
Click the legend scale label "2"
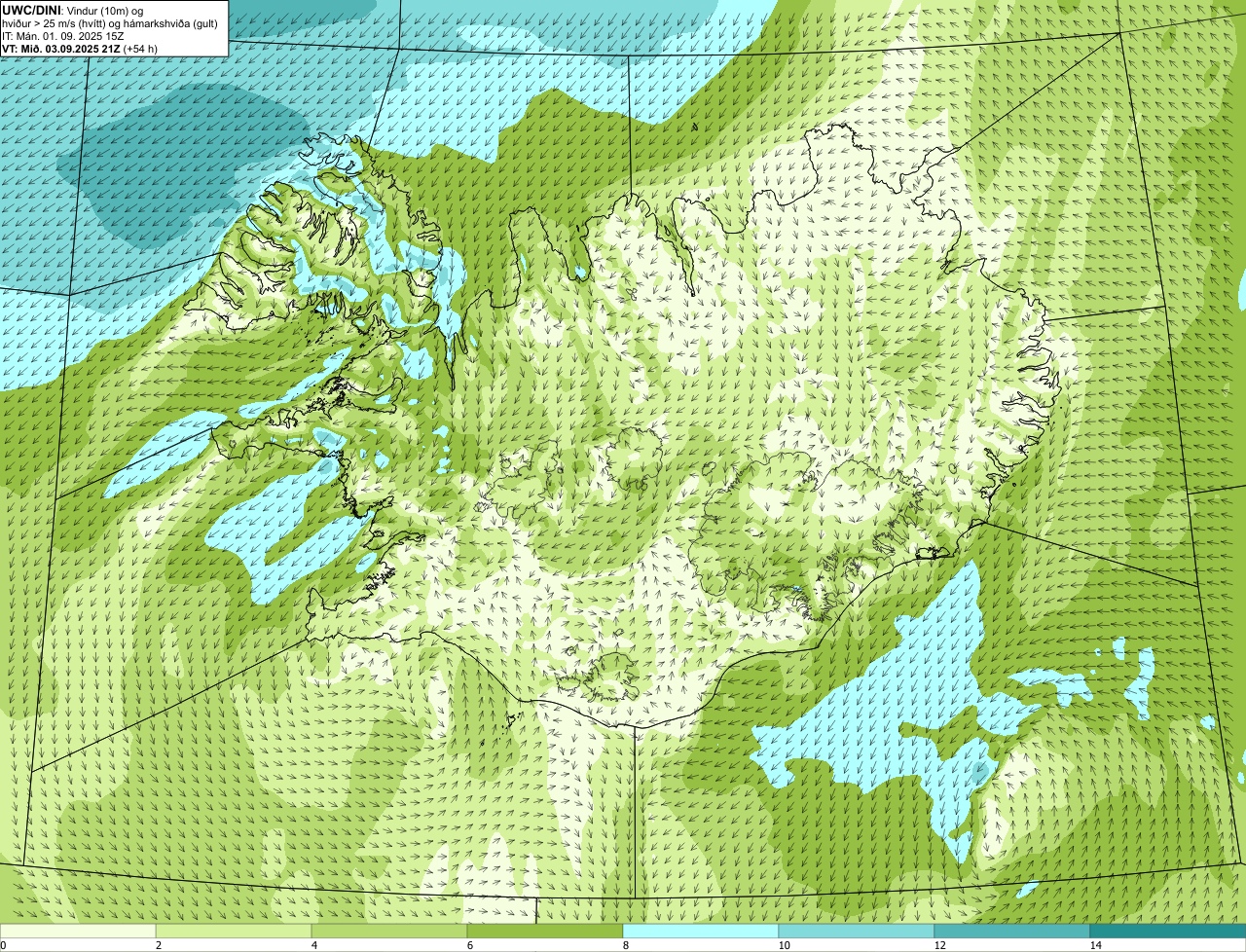158,945
